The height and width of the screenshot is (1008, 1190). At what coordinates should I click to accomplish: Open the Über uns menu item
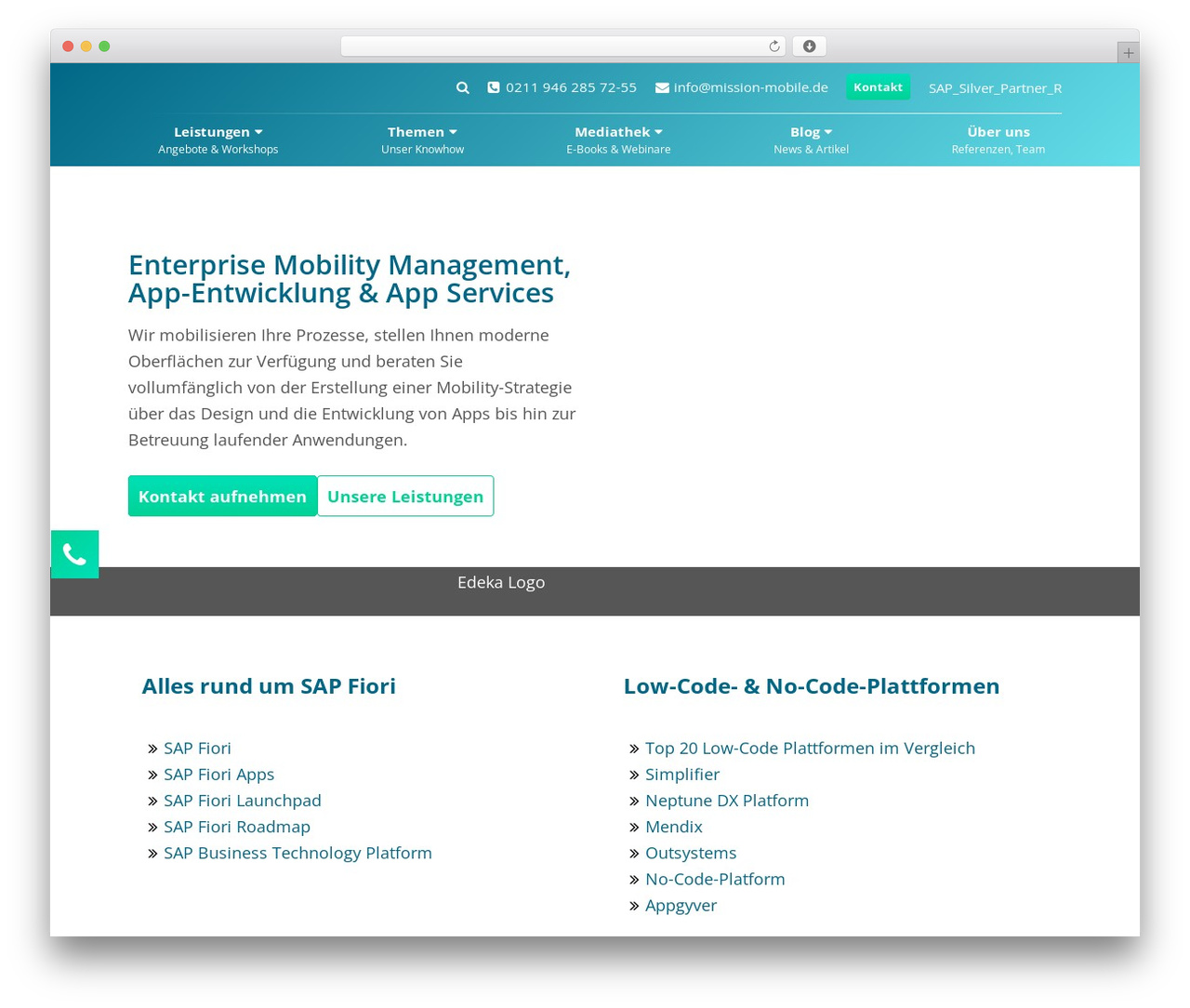[x=998, y=139]
